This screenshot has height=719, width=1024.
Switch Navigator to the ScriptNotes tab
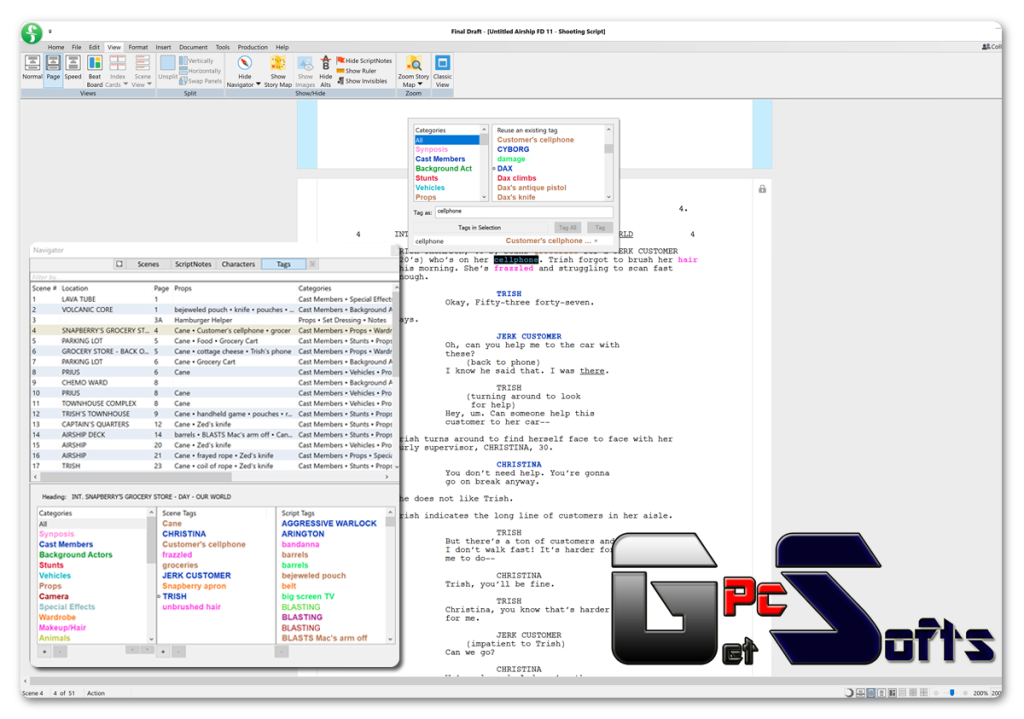(x=193, y=264)
